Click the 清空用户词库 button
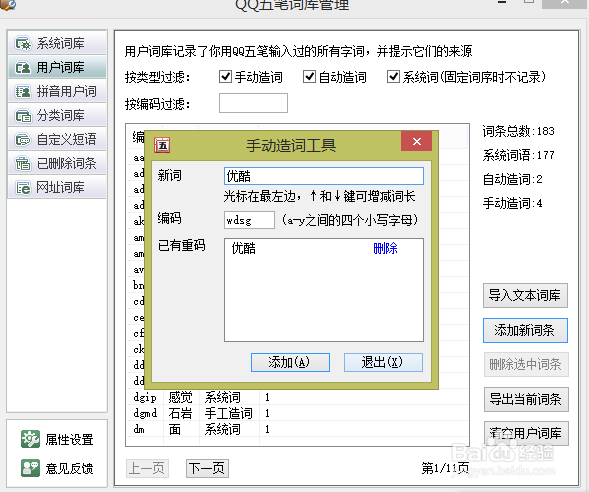The image size is (589, 492). (526, 433)
